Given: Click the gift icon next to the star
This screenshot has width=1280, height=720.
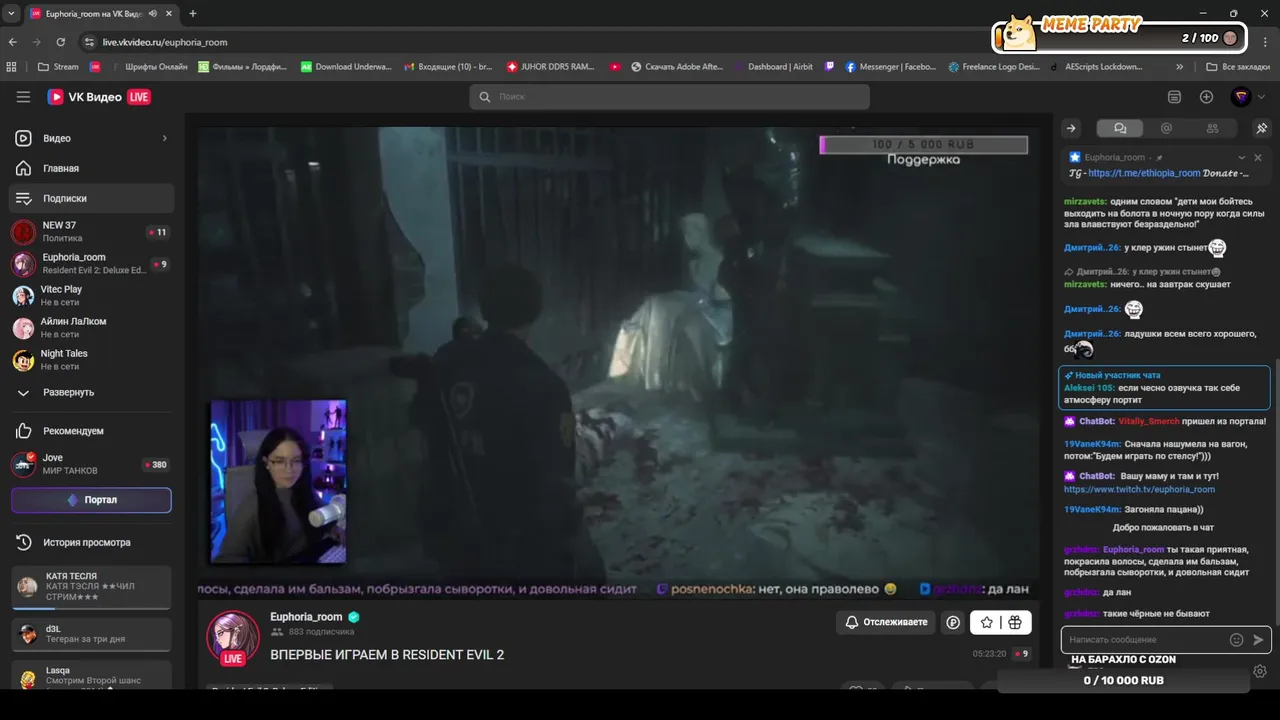Looking at the screenshot, I should (x=1015, y=622).
